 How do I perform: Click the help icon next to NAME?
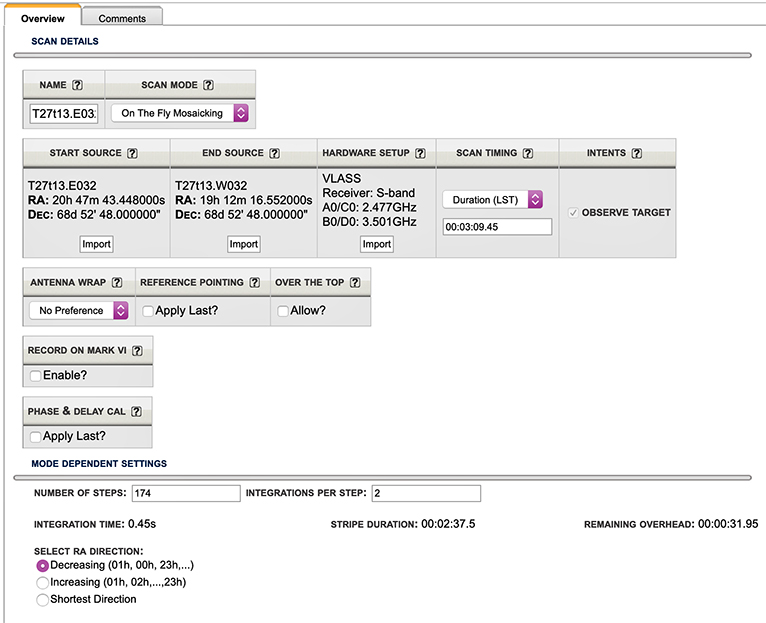pyautogui.click(x=77, y=86)
